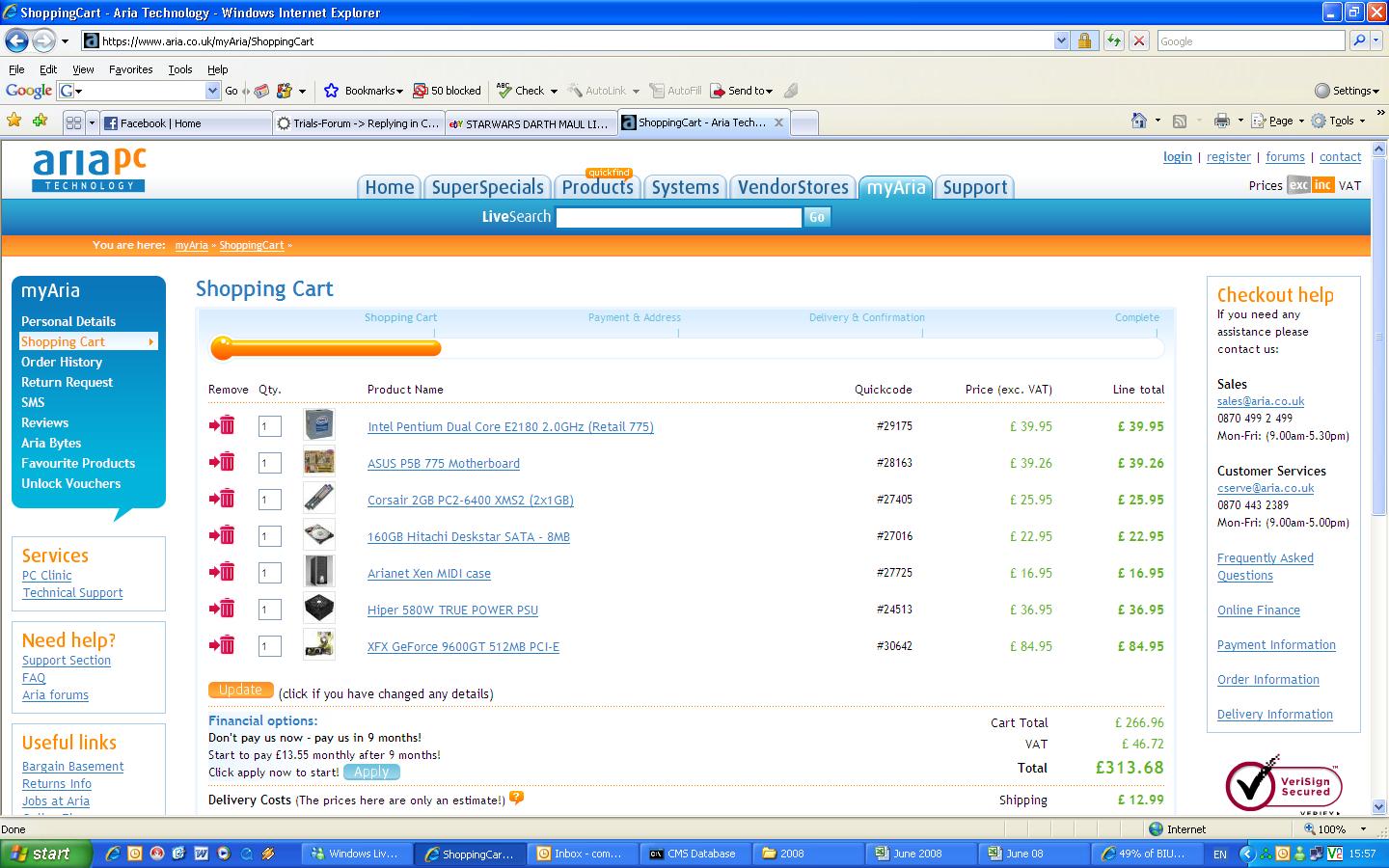
Task: Click the delivery costs help icon
Action: pyautogui.click(x=516, y=798)
